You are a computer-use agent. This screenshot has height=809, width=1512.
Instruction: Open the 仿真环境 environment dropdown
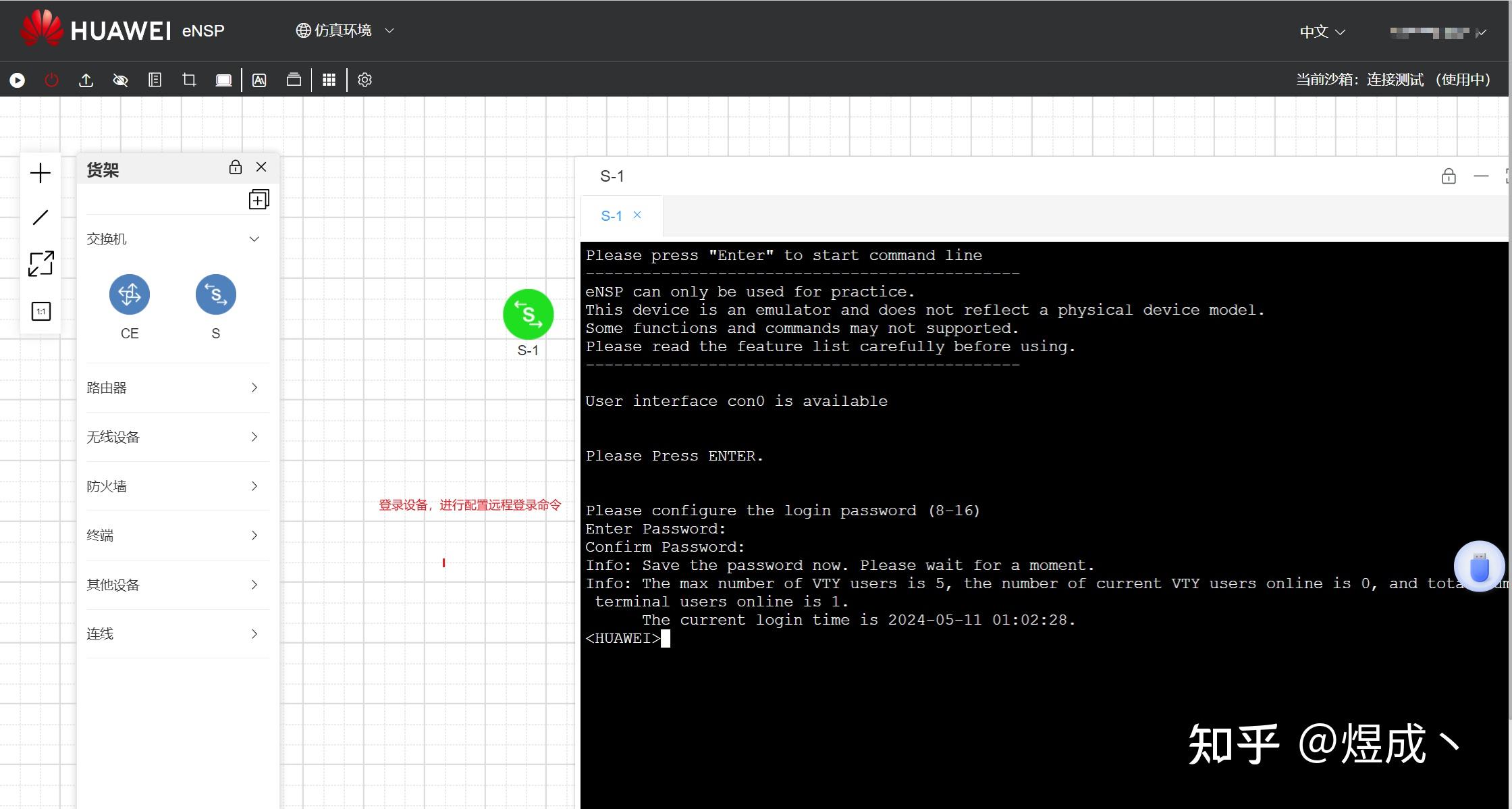pyautogui.click(x=345, y=30)
